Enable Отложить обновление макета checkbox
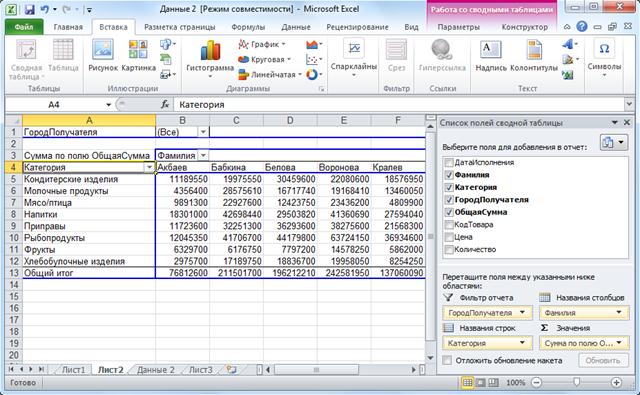This screenshot has height=395, width=640. click(x=448, y=360)
